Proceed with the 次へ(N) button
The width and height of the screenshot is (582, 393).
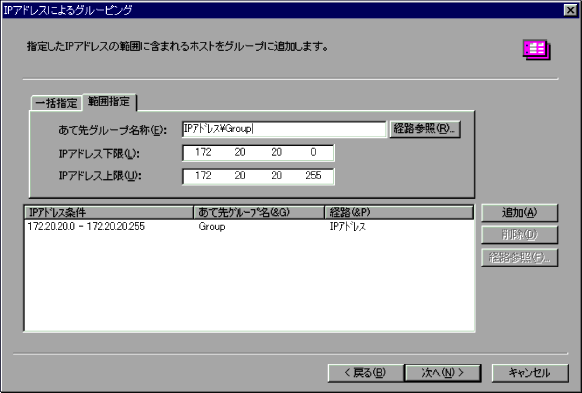(442, 373)
